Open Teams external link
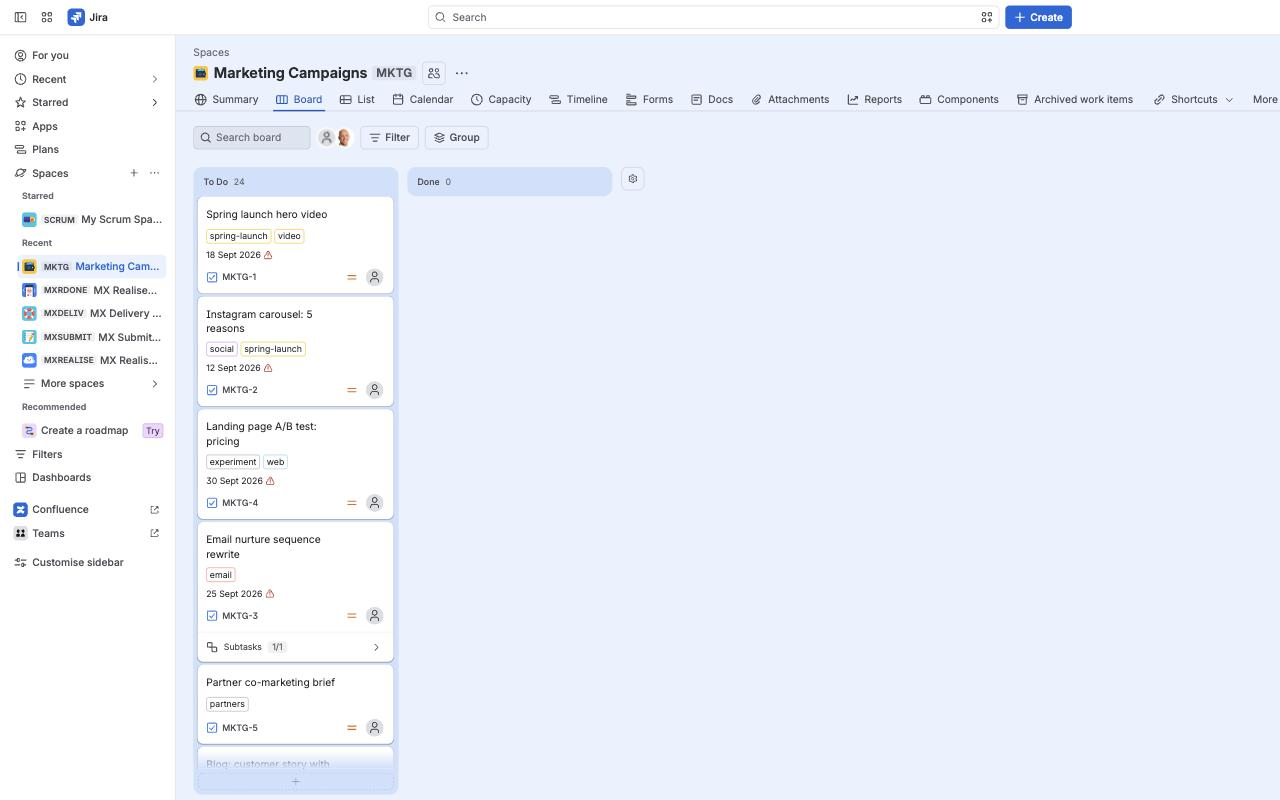The height and width of the screenshot is (800, 1280). point(154,533)
